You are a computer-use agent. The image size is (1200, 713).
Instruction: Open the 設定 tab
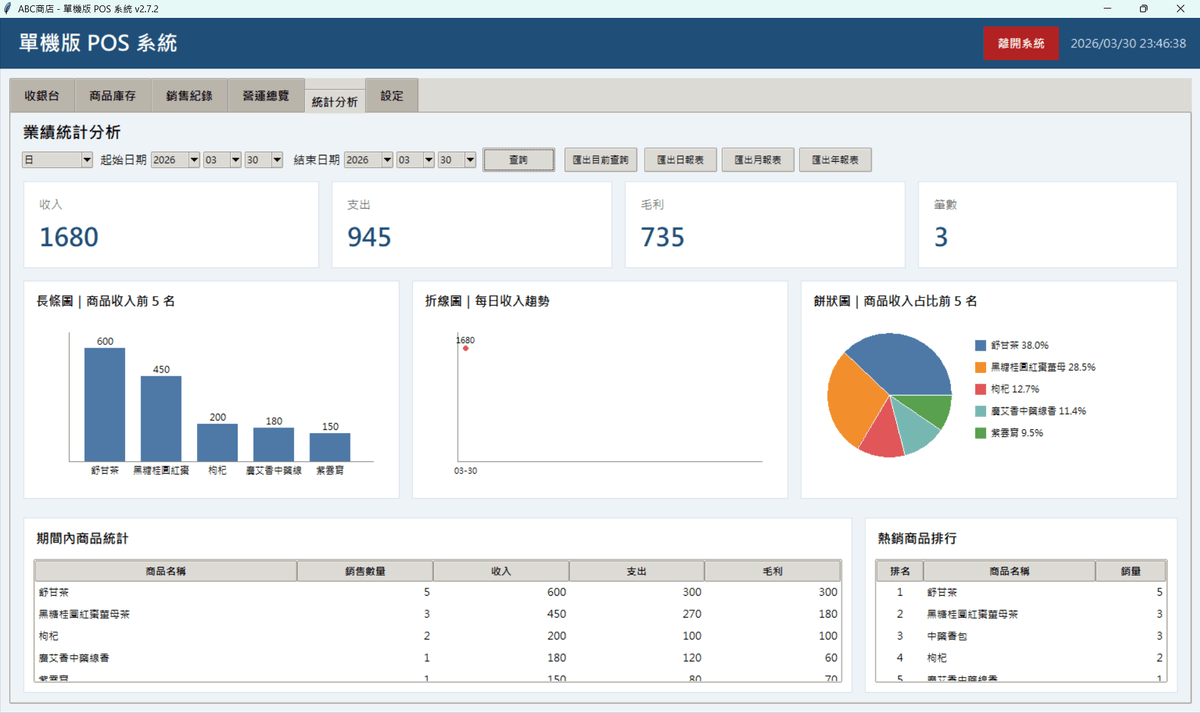tap(391, 96)
